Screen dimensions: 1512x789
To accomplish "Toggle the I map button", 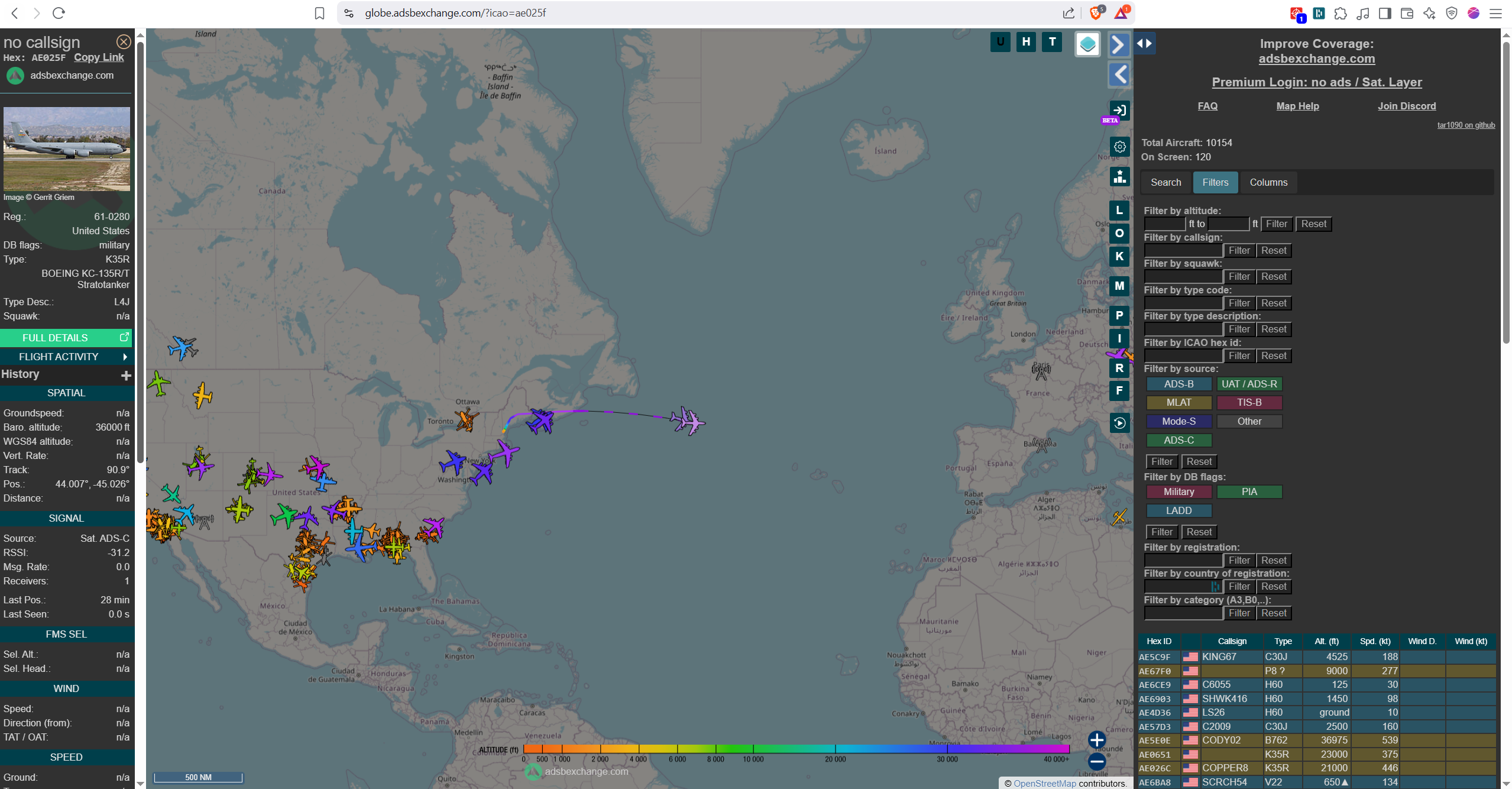I will tap(1119, 338).
